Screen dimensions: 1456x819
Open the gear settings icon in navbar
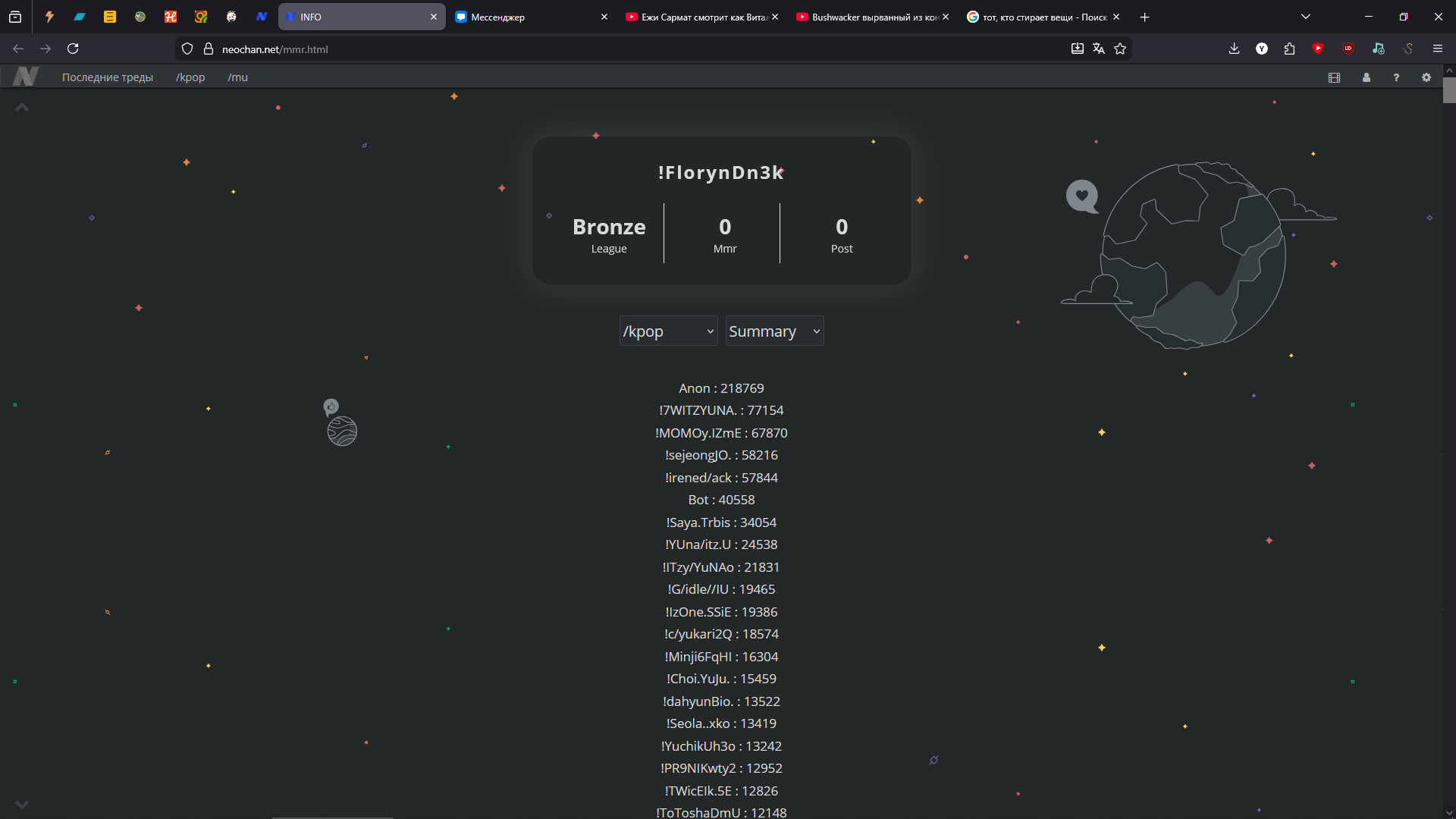point(1426,77)
